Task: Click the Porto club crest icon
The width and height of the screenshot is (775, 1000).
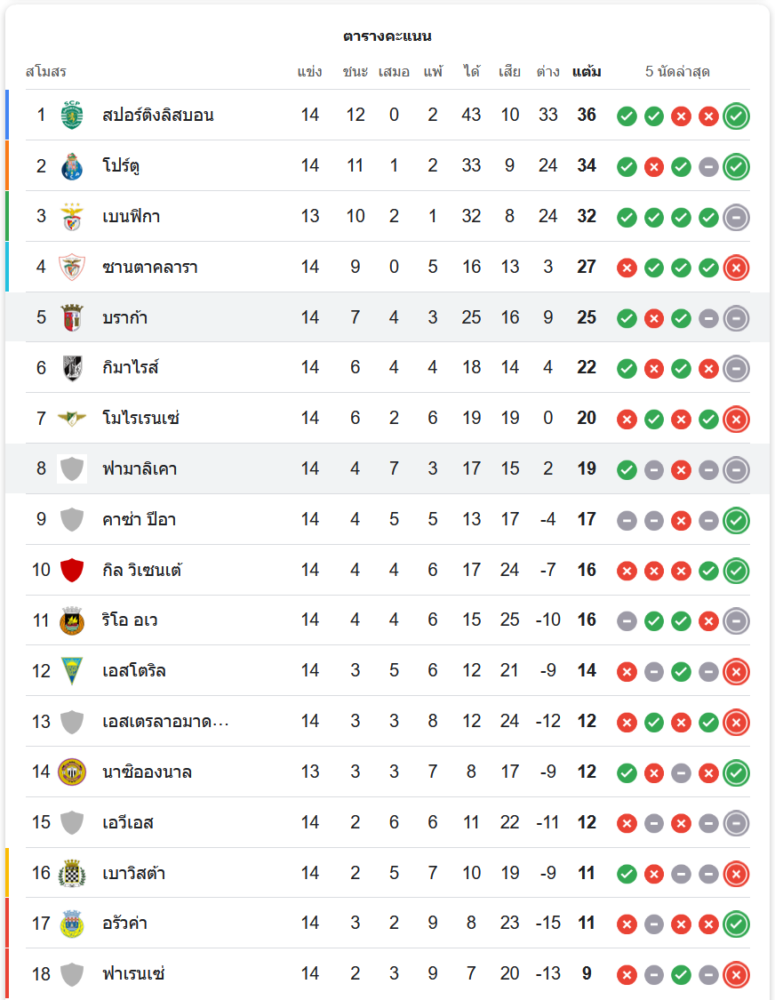Action: click(x=72, y=166)
